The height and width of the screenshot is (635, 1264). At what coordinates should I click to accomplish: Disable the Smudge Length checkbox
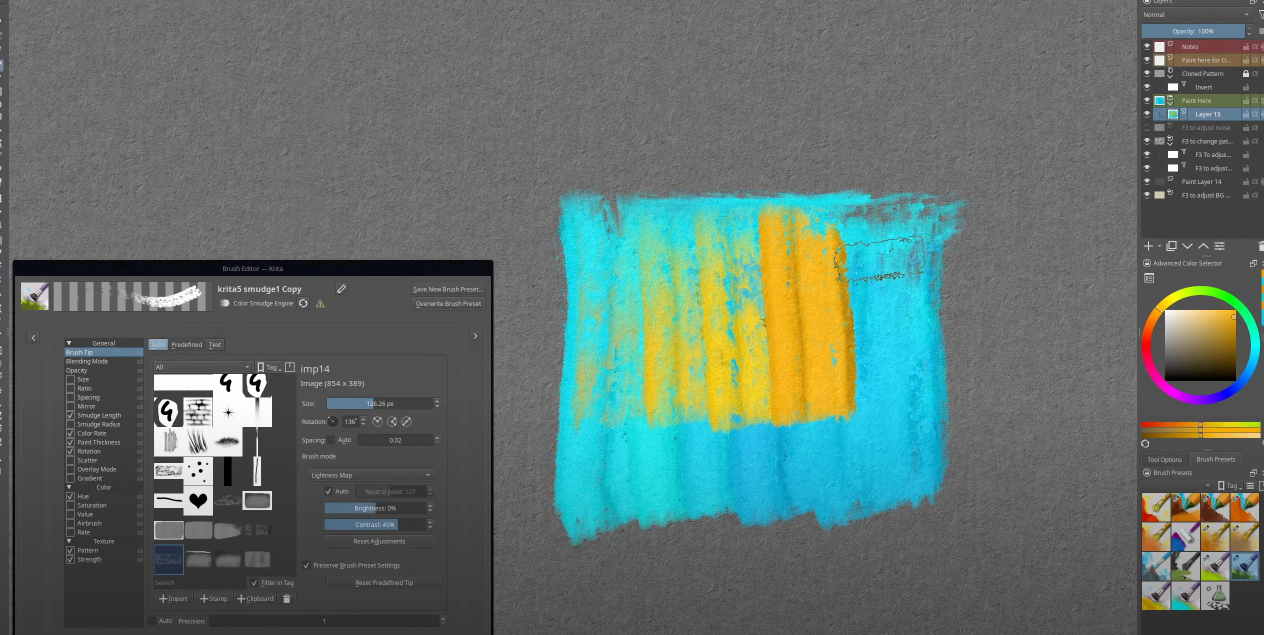71,415
